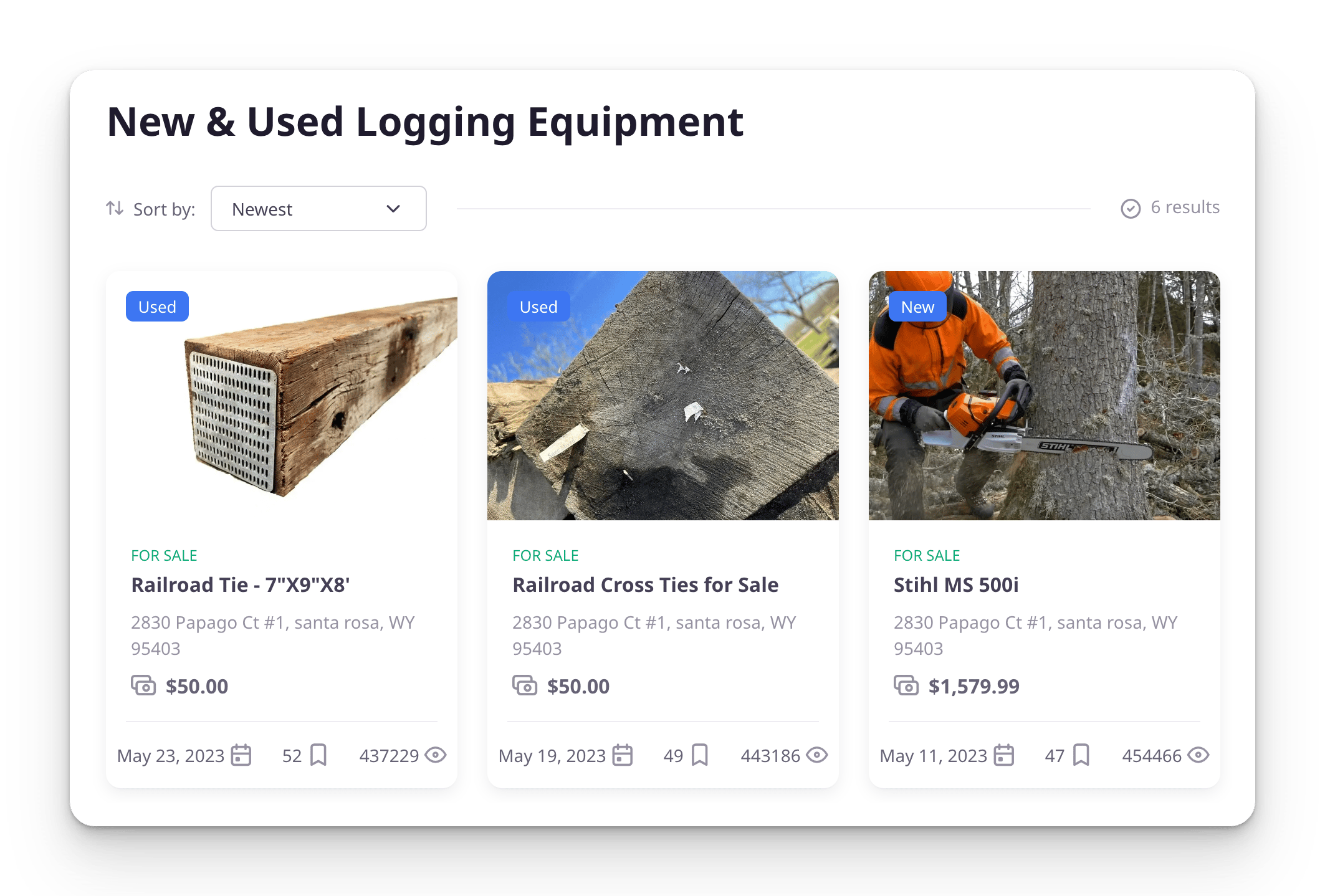Viewport: 1325px width, 896px height.
Task: Click the May 23, 2023 date
Action: point(171,756)
